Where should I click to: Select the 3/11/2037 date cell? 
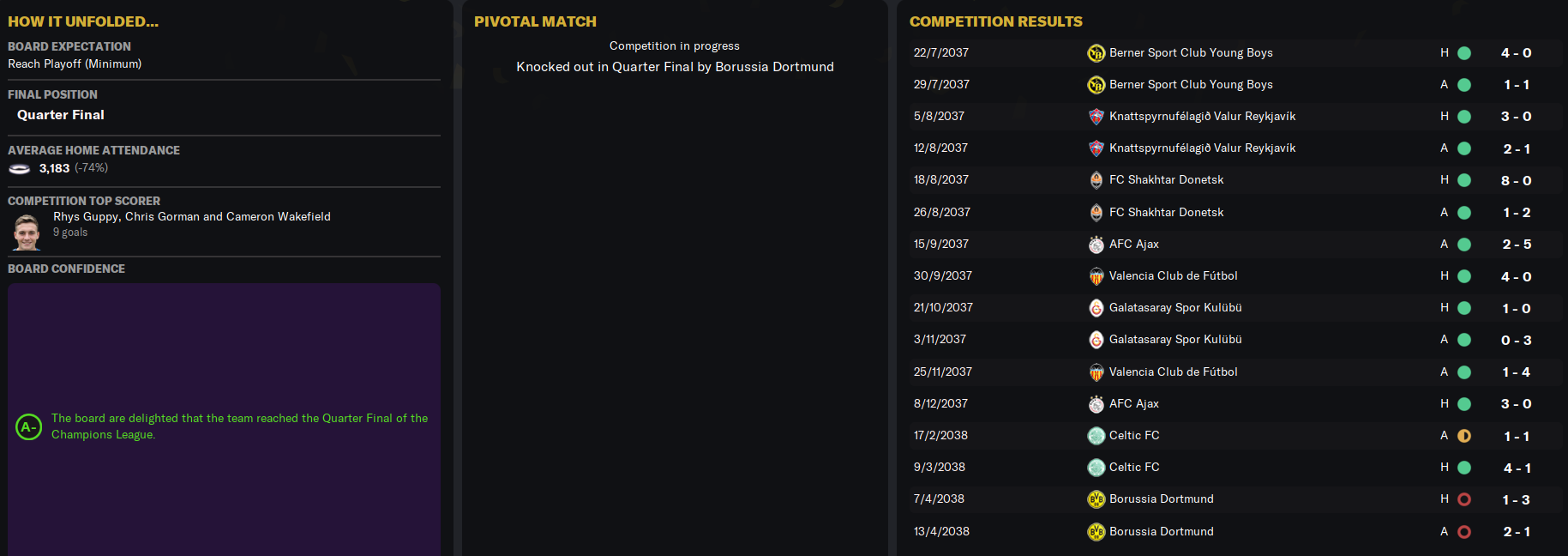pos(940,340)
